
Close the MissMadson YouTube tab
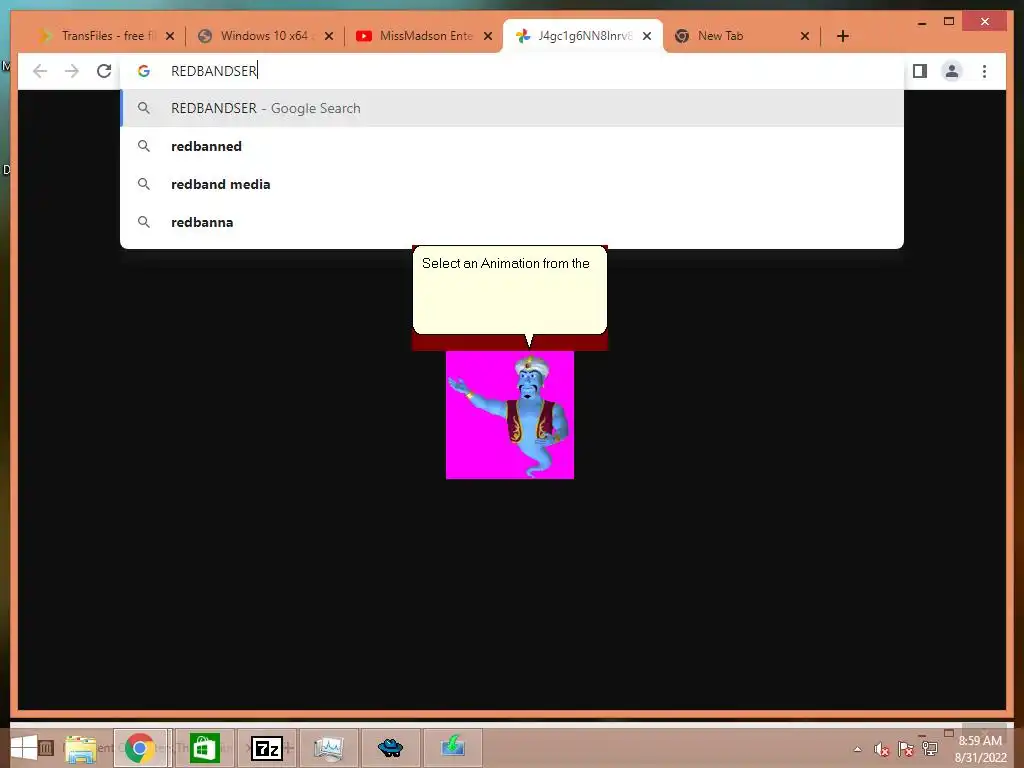tap(488, 36)
